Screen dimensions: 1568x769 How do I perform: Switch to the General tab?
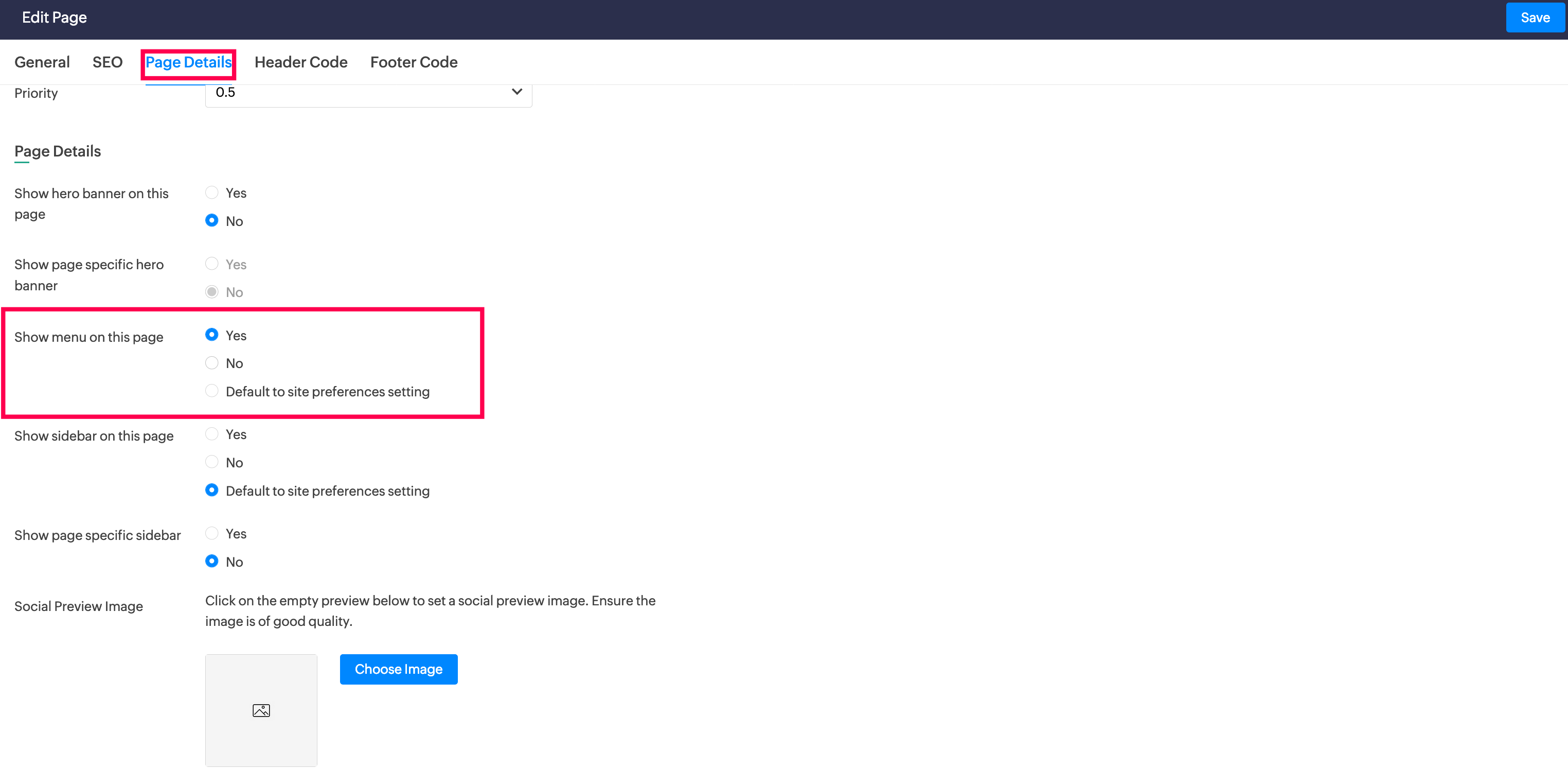click(42, 62)
